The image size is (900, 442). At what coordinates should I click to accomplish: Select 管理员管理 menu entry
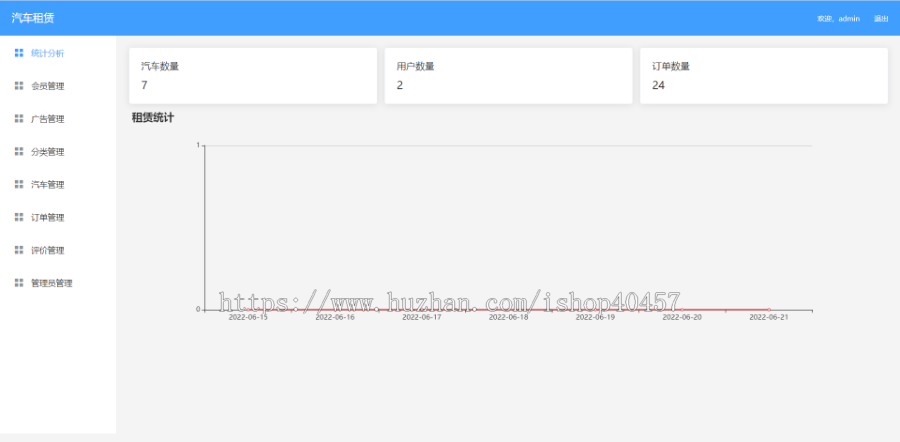tap(57, 282)
